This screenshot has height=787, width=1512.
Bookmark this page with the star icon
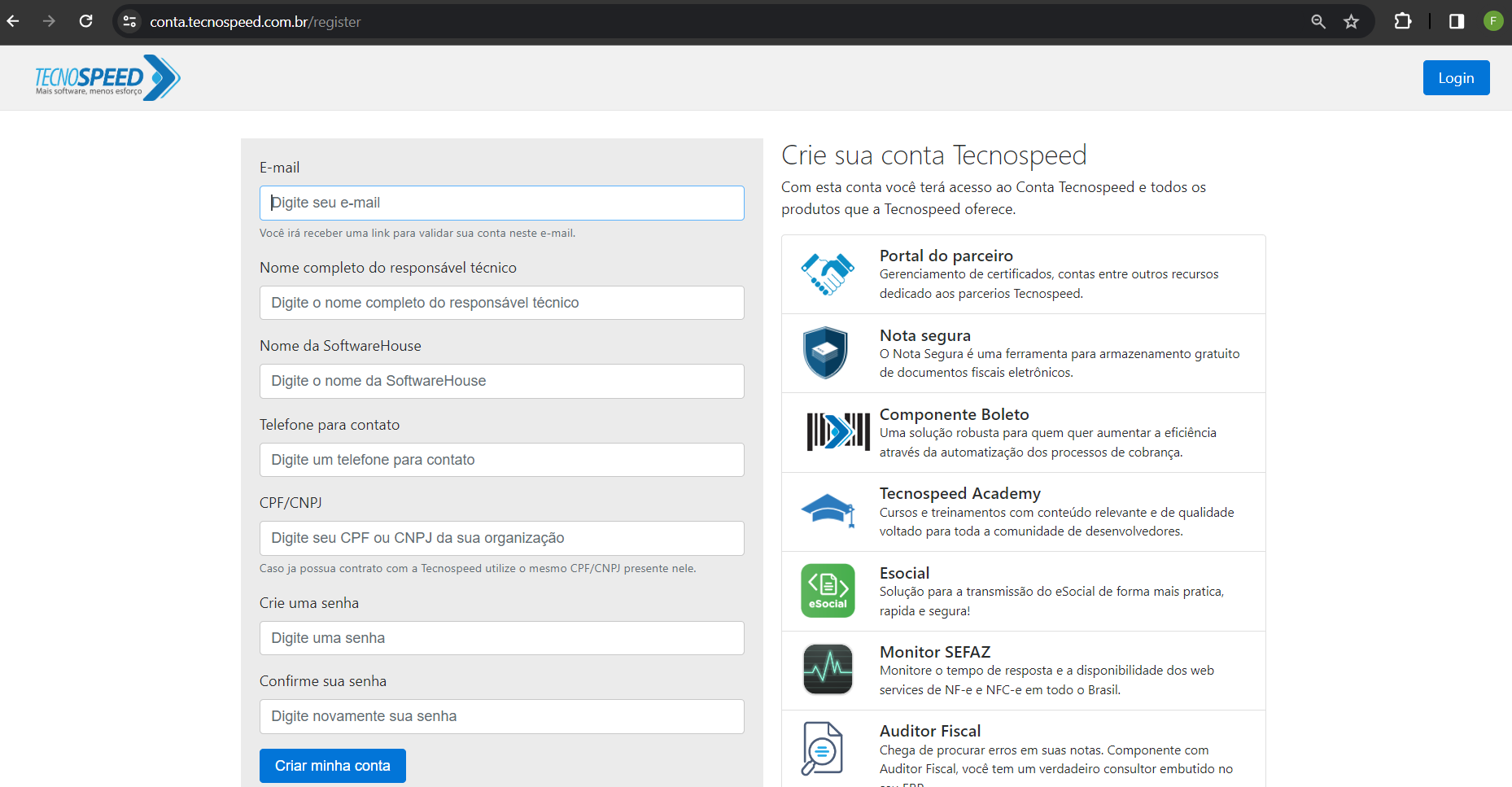tap(1352, 21)
